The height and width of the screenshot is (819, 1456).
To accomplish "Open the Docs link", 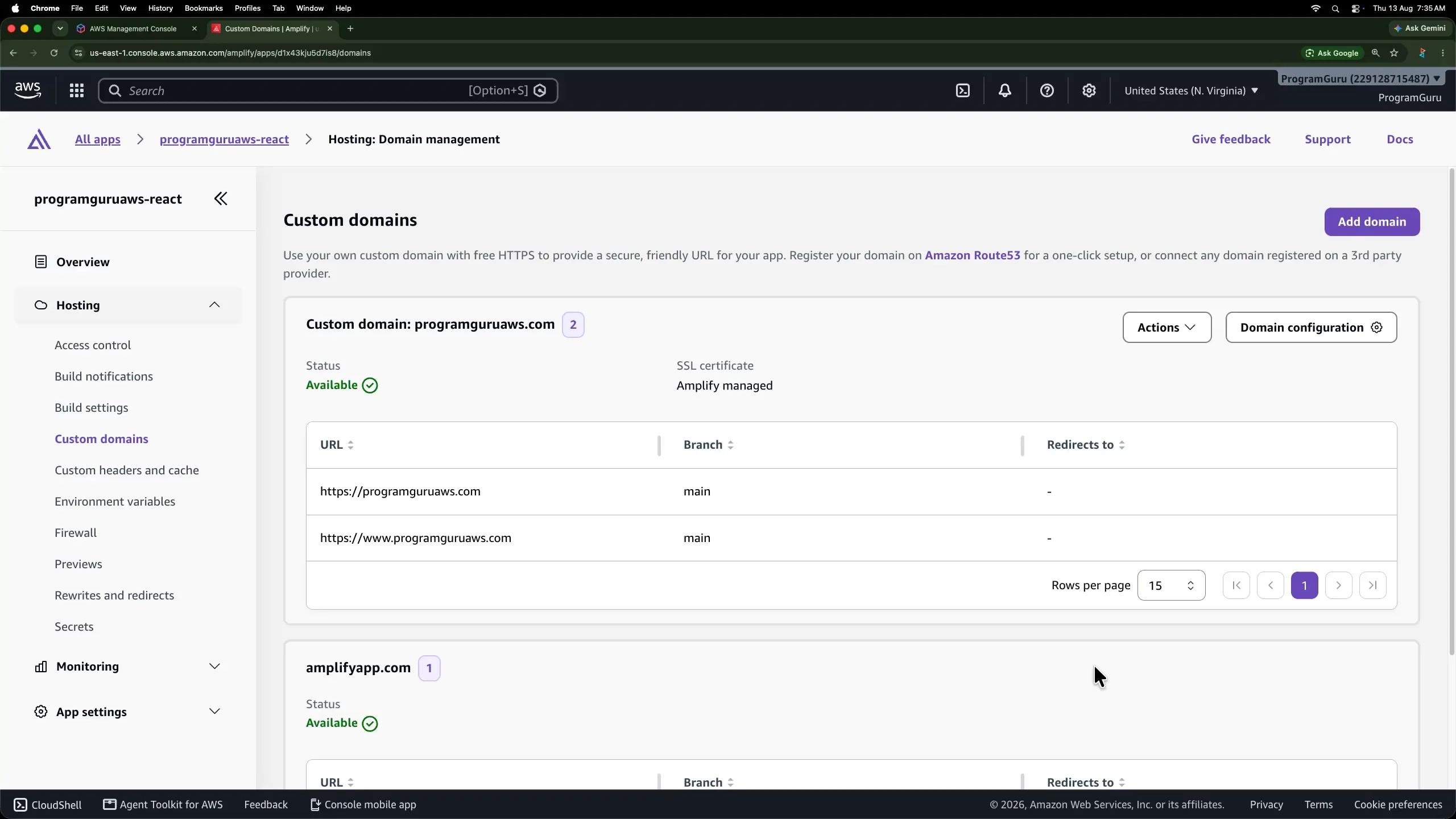I will coord(1400,139).
